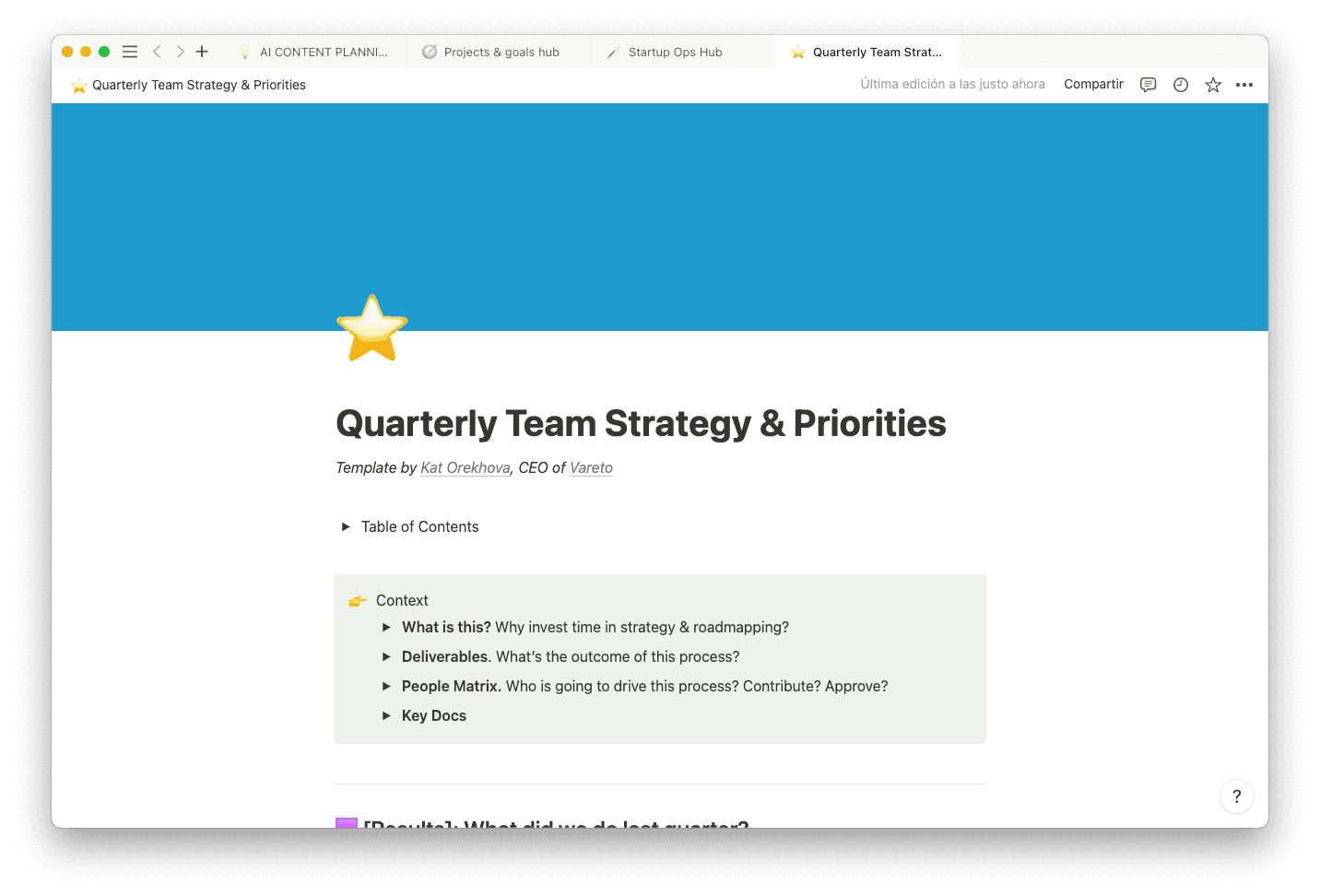The image size is (1320, 896).
Task: Open the three-dot page options menu
Action: [1244, 85]
